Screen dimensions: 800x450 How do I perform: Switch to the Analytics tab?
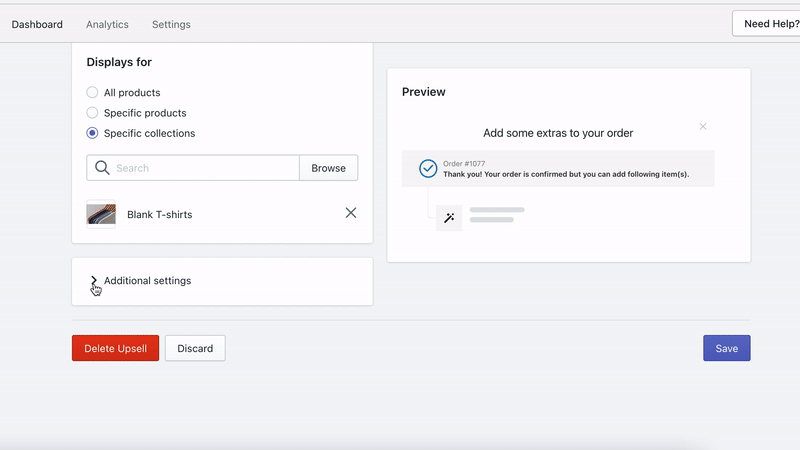pyautogui.click(x=107, y=24)
